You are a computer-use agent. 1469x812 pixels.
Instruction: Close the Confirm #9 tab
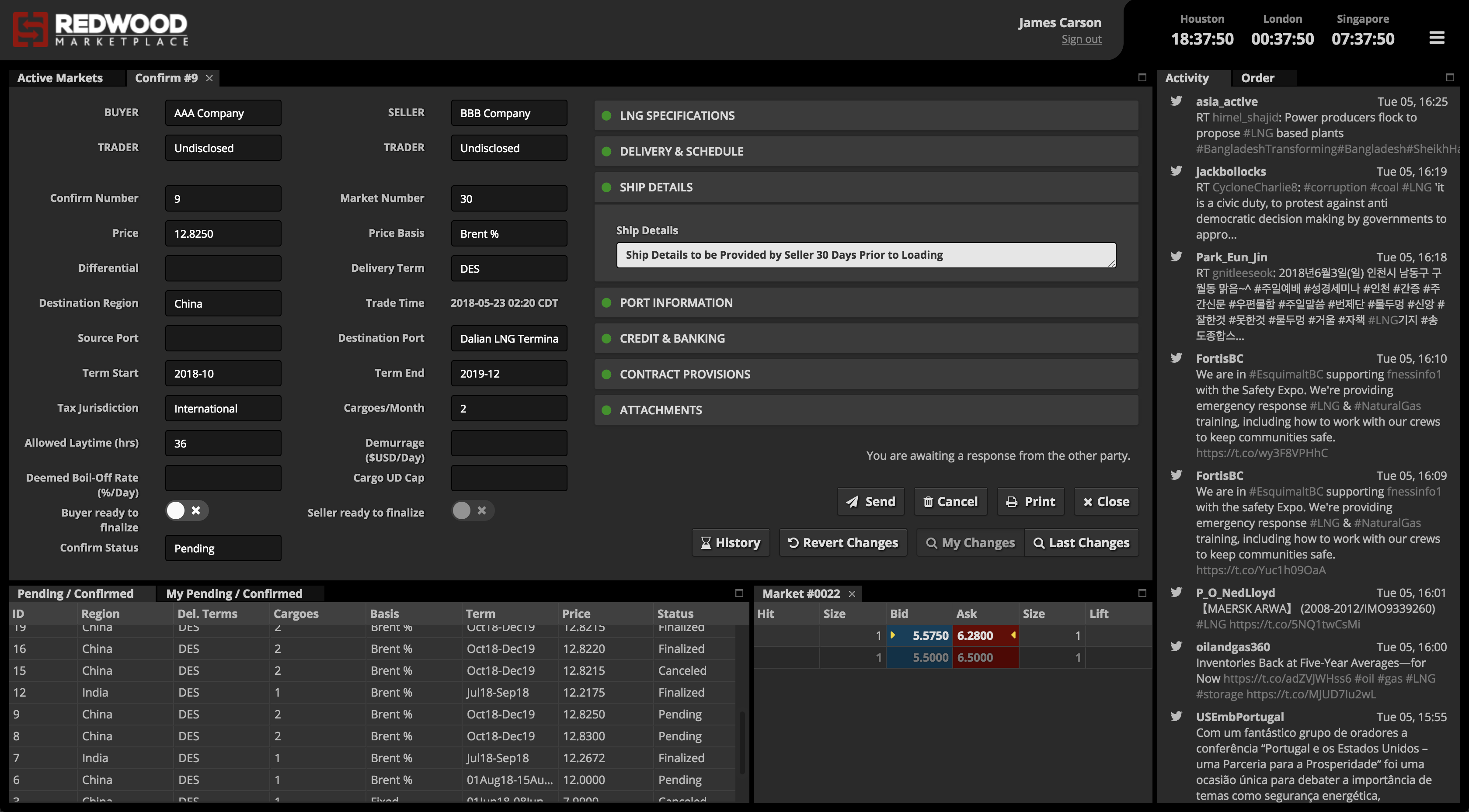(209, 78)
